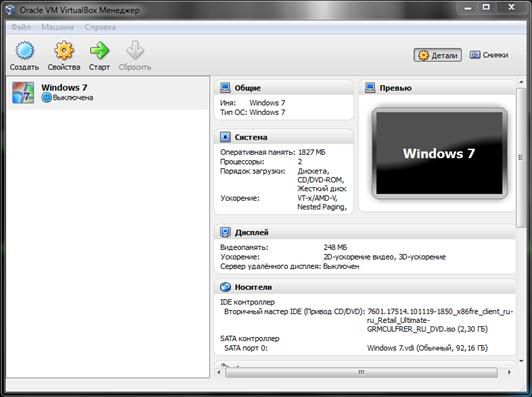Click the Процессоры value 2
Image resolution: width=532 pixels, height=397 pixels.
(x=300, y=162)
